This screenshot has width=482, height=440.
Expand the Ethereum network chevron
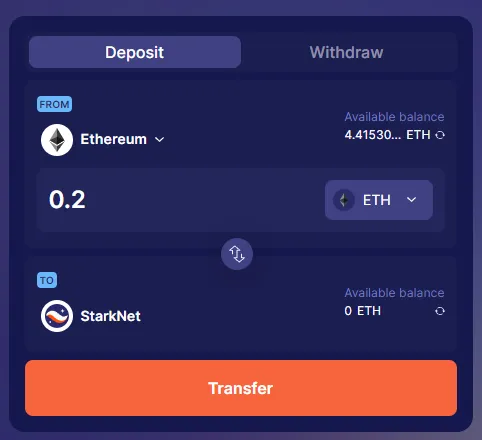(160, 139)
